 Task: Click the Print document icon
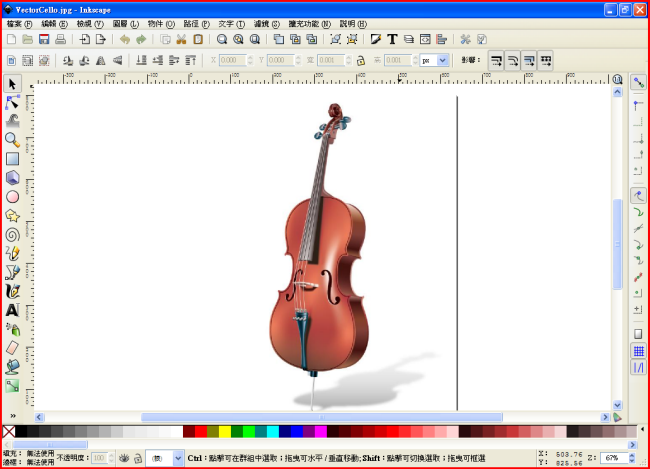60,39
